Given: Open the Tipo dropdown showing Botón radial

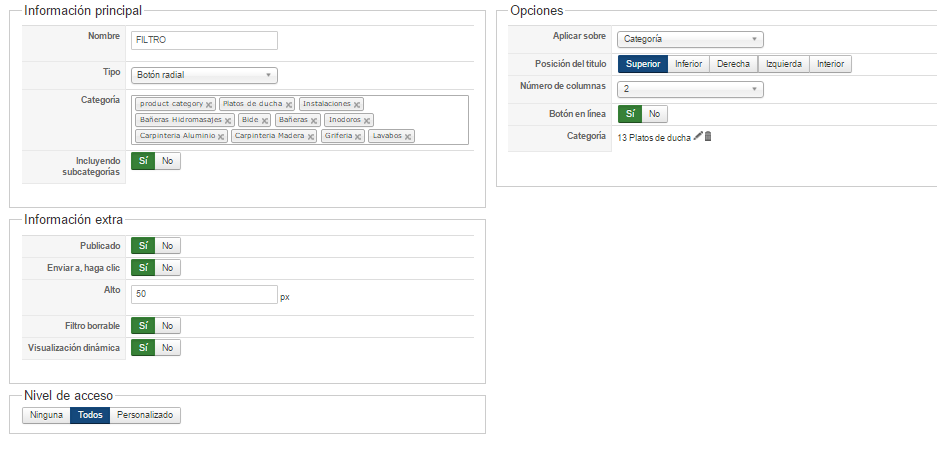Looking at the screenshot, I should pos(204,75).
